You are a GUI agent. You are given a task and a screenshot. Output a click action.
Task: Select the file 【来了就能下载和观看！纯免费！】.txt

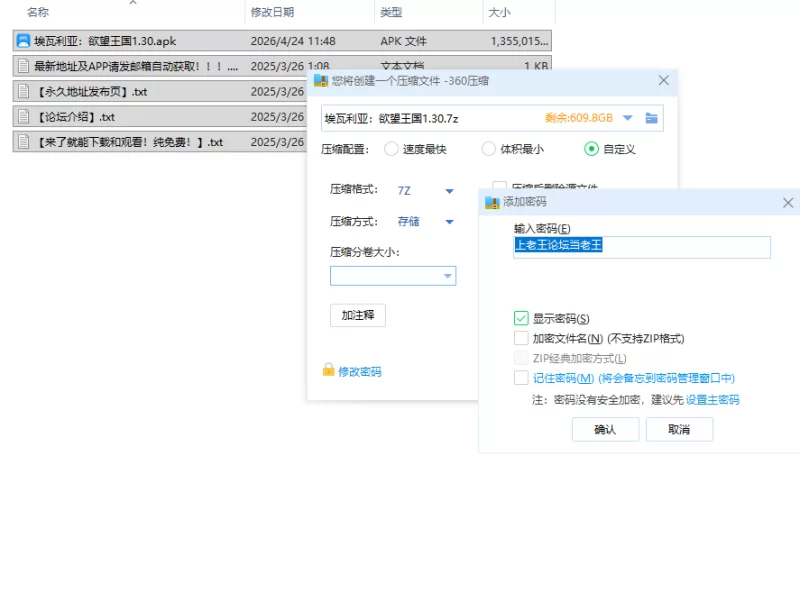[129, 142]
